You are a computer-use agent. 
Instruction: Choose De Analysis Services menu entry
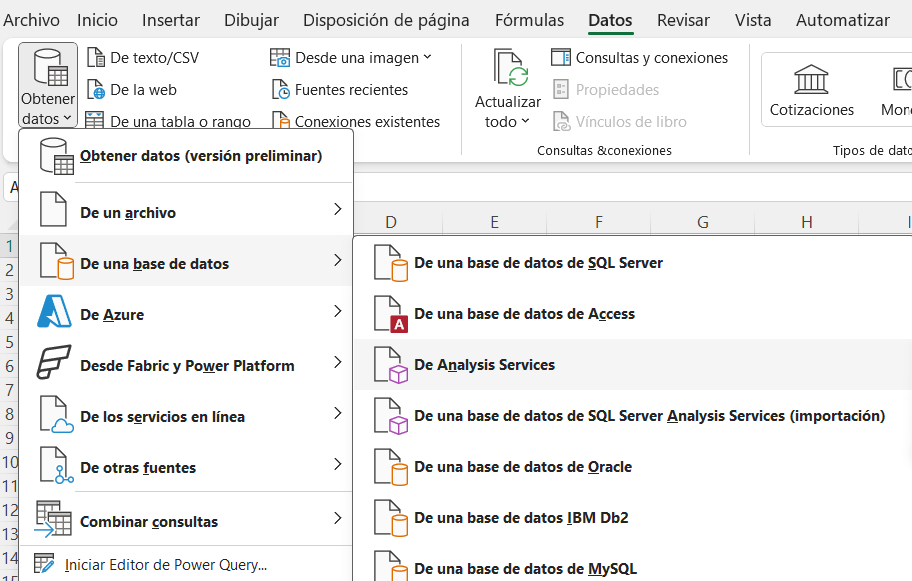484,365
